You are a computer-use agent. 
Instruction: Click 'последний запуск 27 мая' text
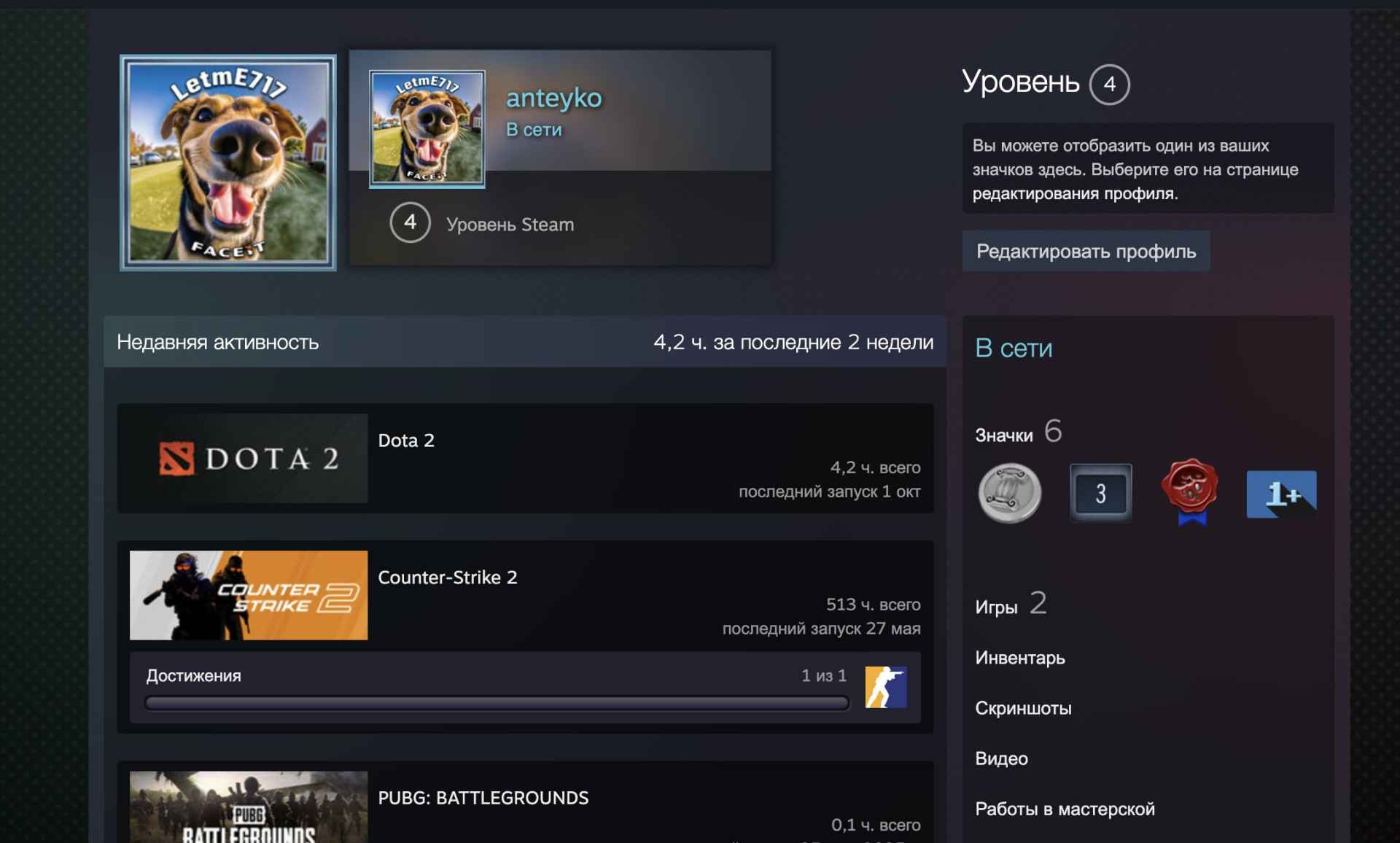821,629
